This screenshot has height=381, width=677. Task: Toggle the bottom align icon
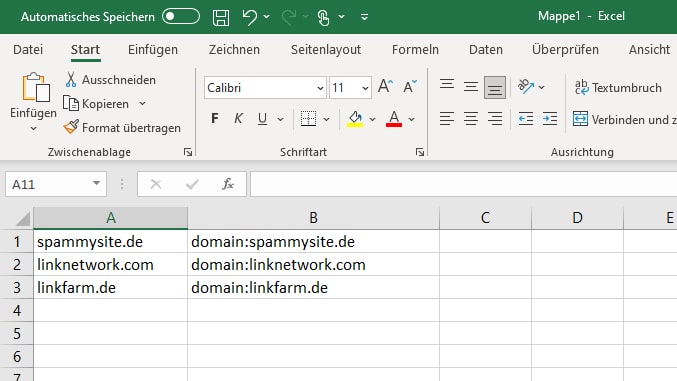pyautogui.click(x=495, y=88)
